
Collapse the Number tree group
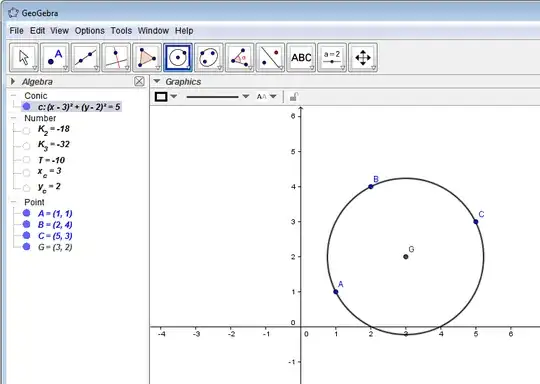point(13,118)
